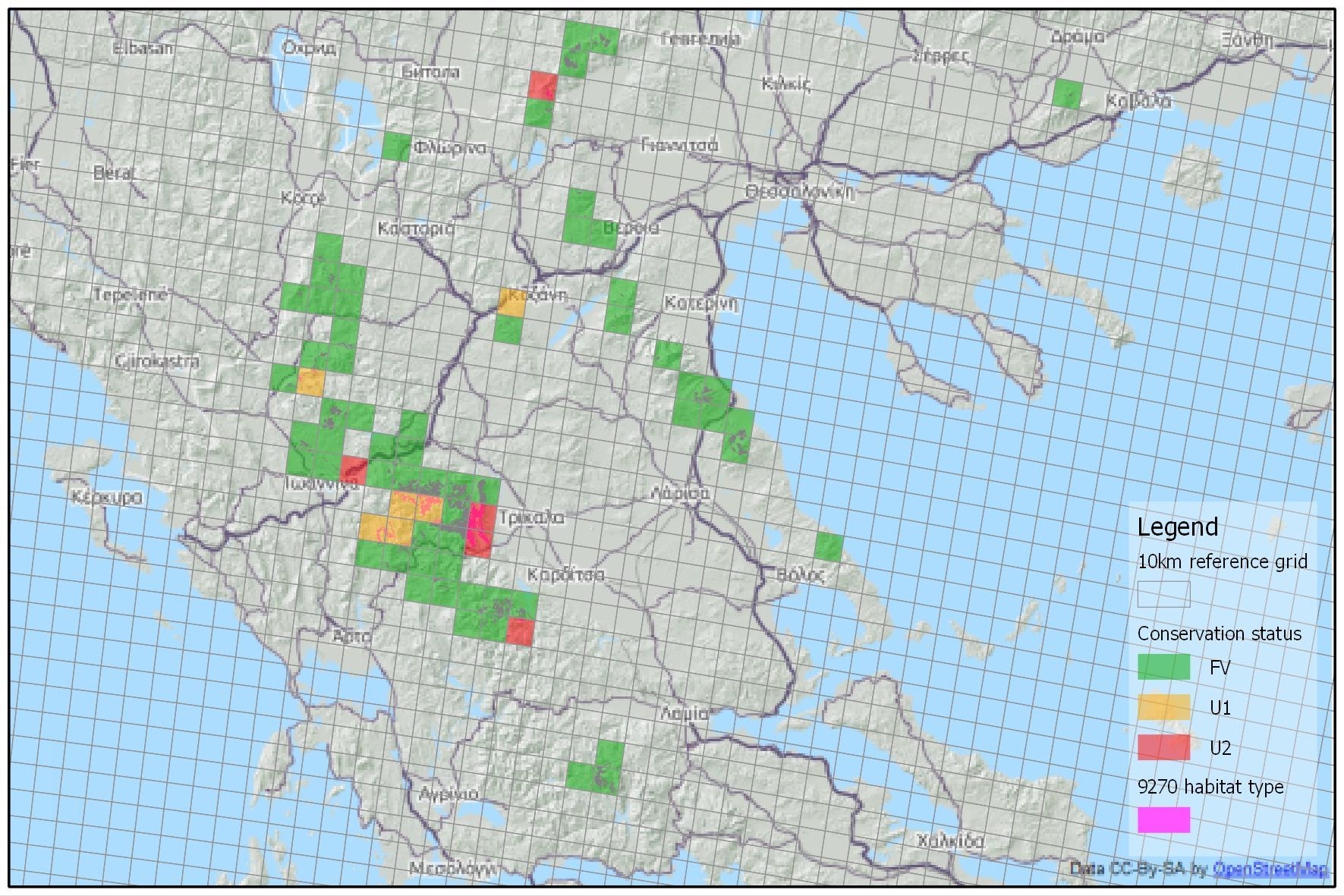Click the Μεσολόγγι town label

(453, 867)
